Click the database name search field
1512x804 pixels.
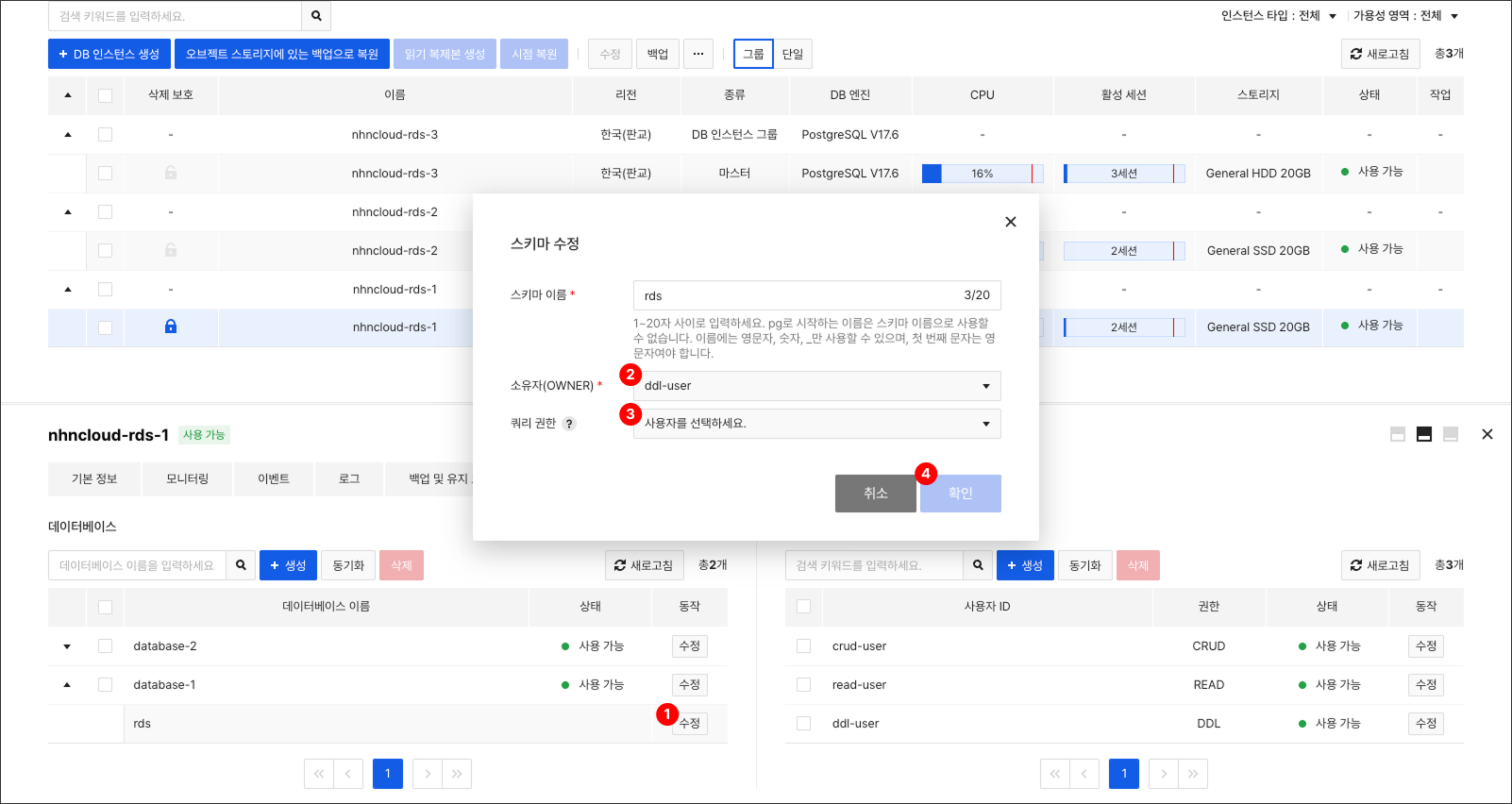tap(137, 565)
